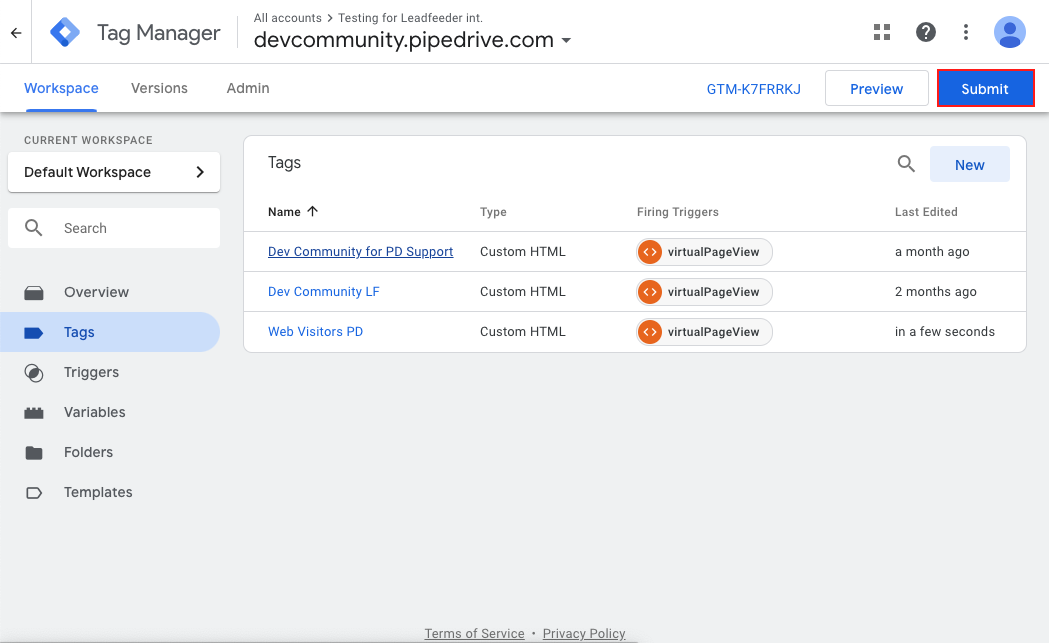This screenshot has height=643, width=1049.
Task: Click the Preview button
Action: coord(876,88)
